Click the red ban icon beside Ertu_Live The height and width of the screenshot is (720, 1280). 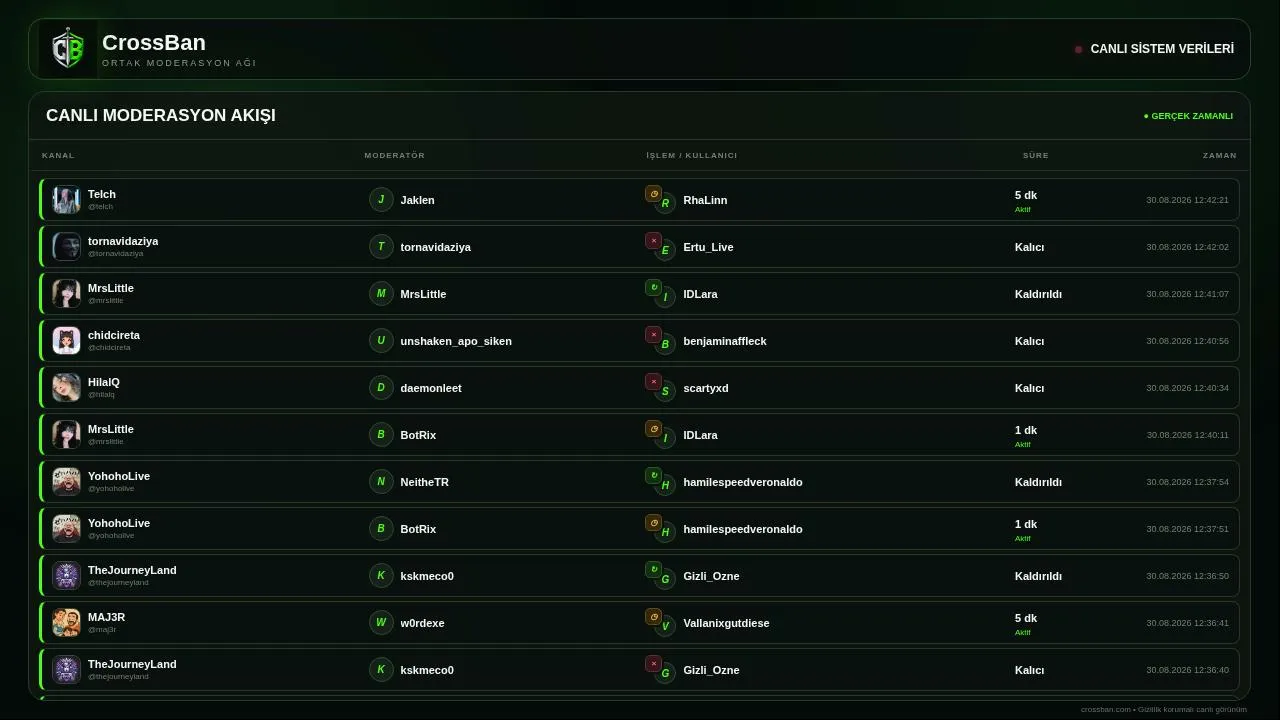click(653, 241)
